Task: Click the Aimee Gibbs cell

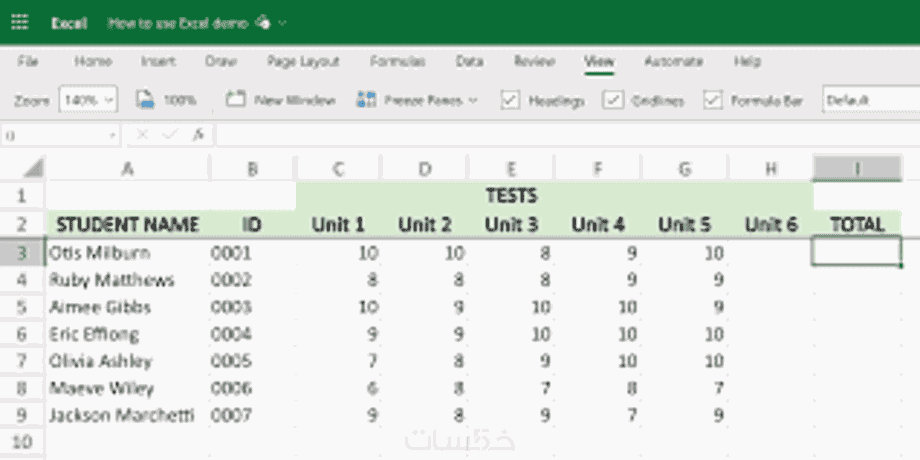Action: pyautogui.click(x=127, y=307)
